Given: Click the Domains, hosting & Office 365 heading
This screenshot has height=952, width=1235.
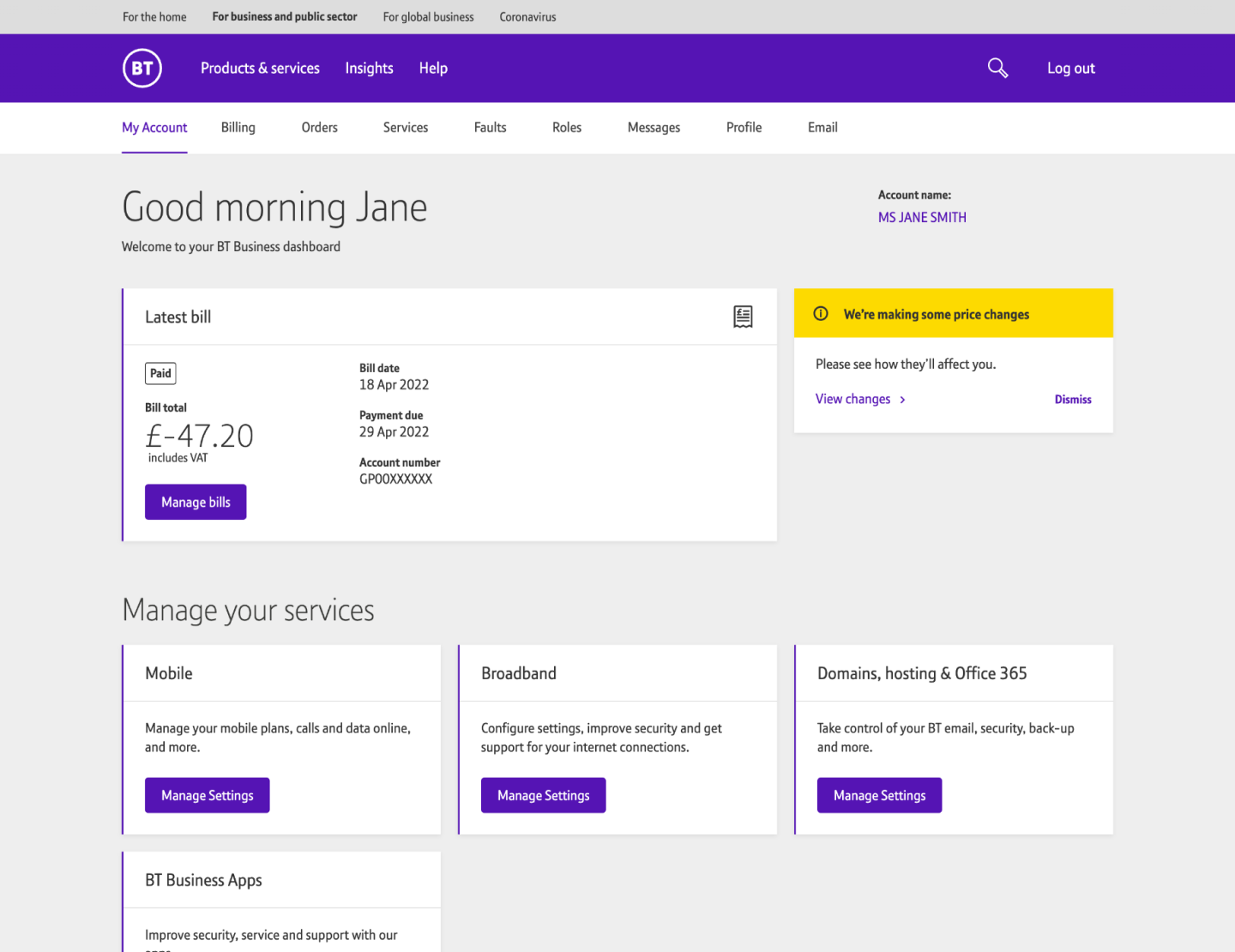Looking at the screenshot, I should 922,674.
